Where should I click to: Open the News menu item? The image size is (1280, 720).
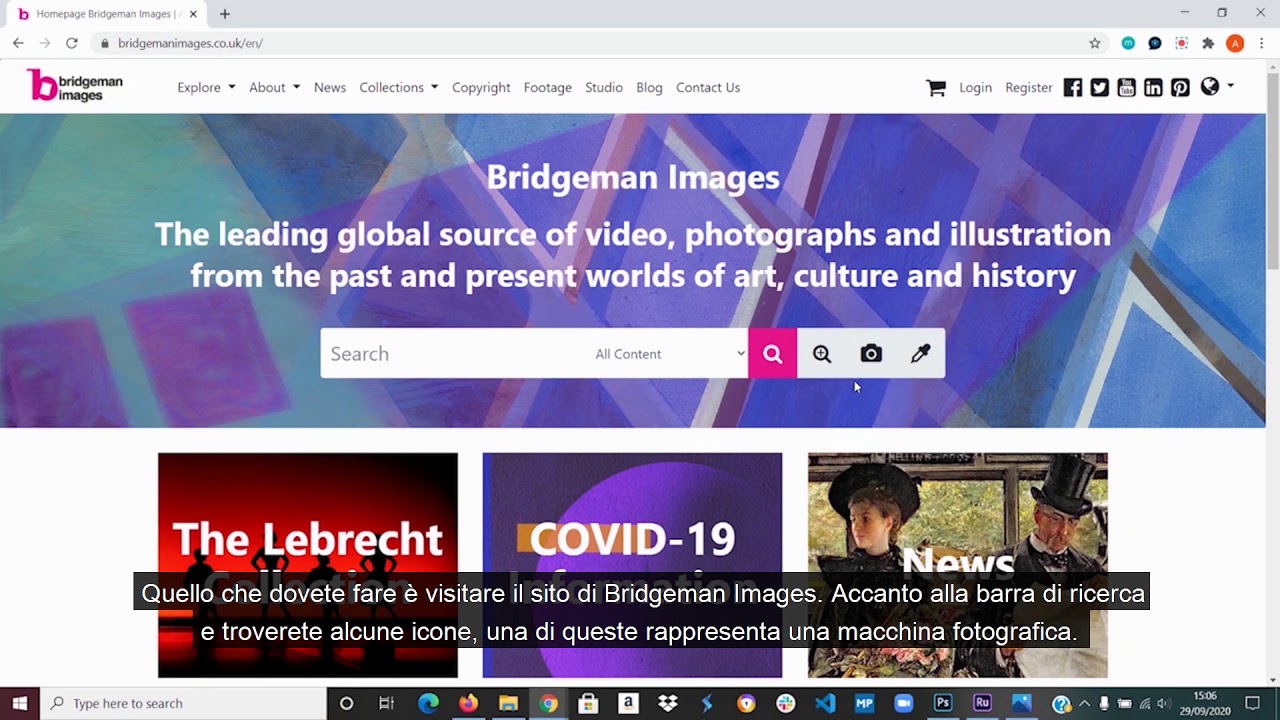coord(330,87)
